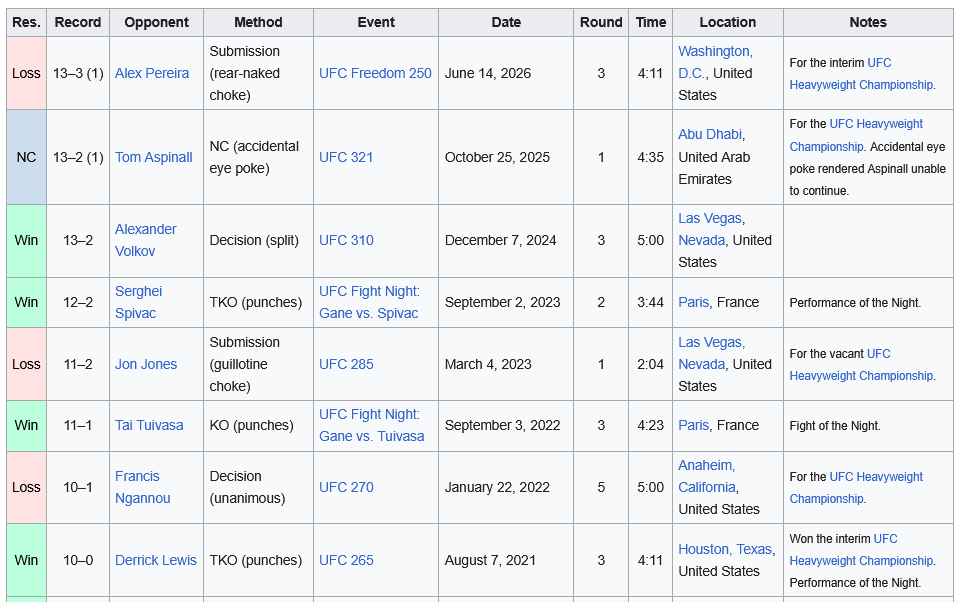Select the NC result cell

point(26,157)
